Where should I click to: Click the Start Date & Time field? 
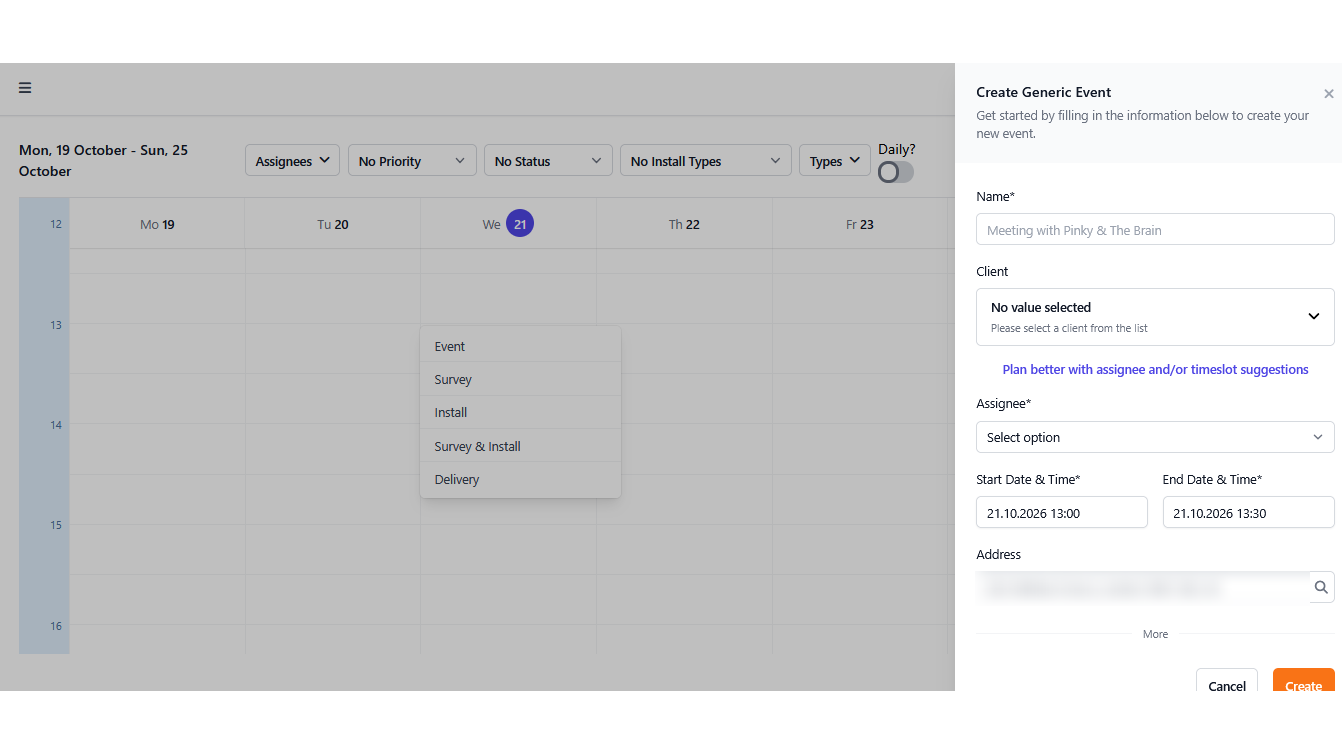coord(1062,512)
